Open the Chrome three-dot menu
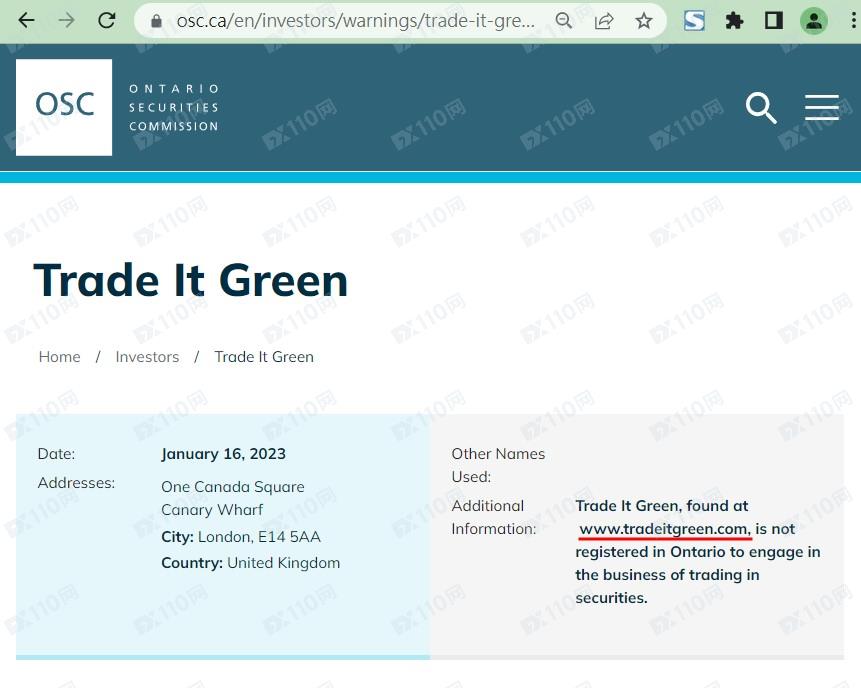This screenshot has width=861, height=688. pos(853,21)
